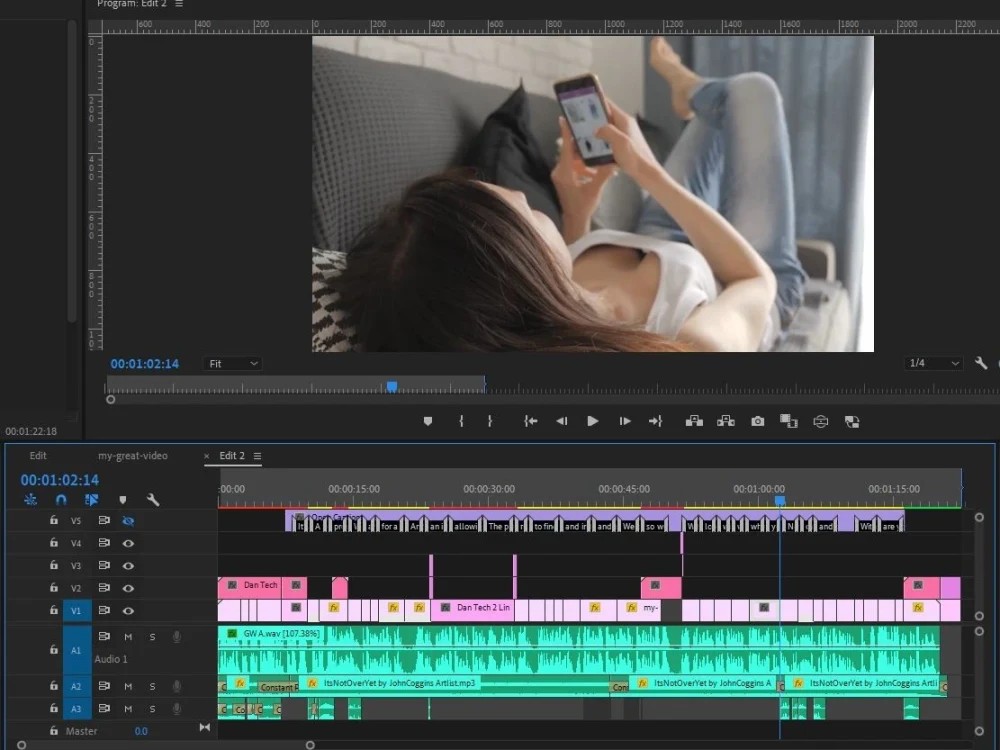Screen dimensions: 1000x750
Task: Toggle V1 track visibility eye
Action: point(128,610)
